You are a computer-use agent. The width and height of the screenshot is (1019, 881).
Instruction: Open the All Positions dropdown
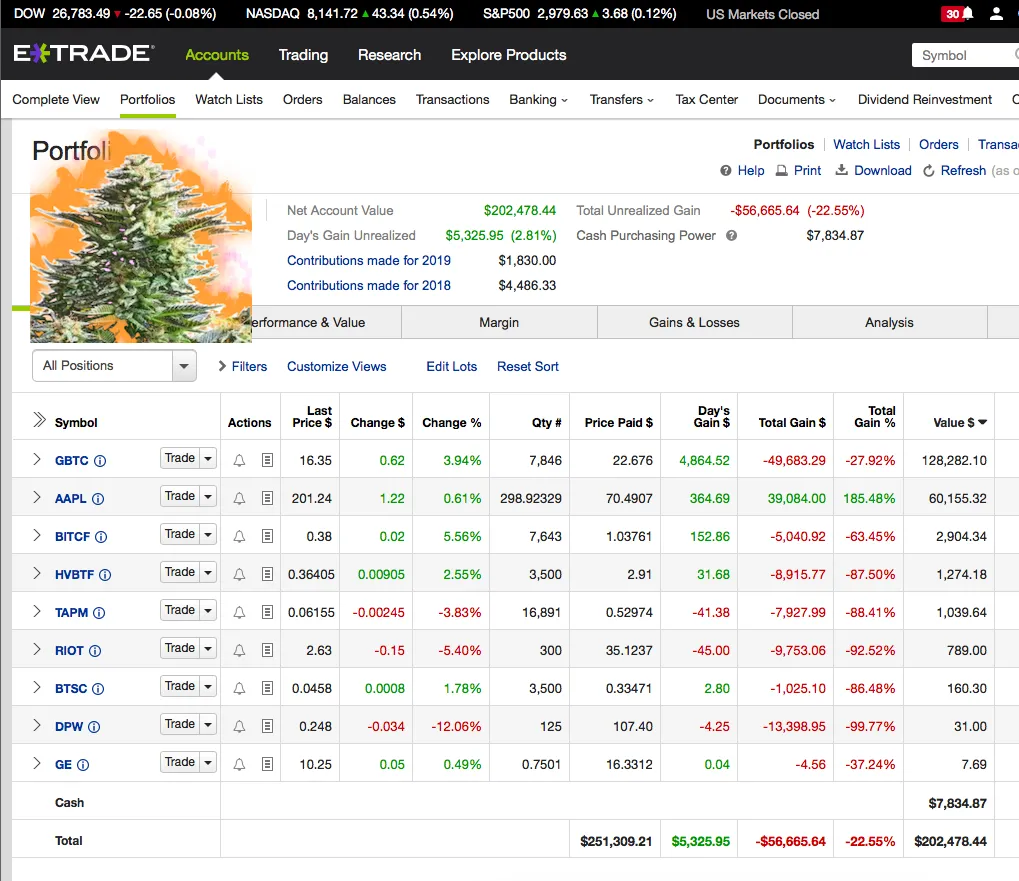(x=114, y=366)
